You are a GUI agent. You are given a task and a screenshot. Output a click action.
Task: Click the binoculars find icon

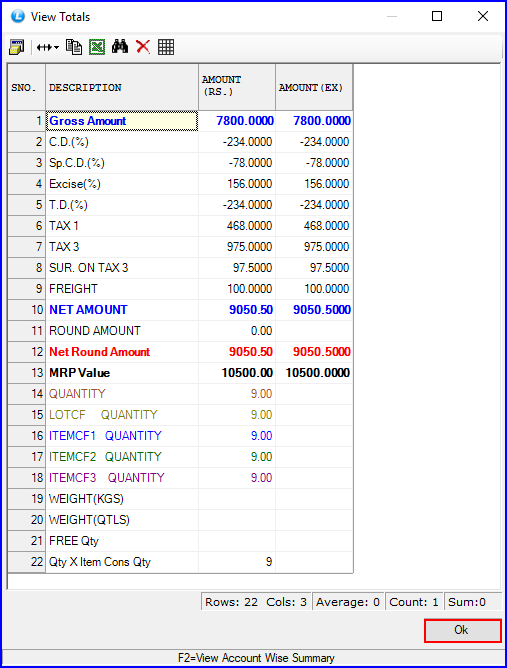pos(120,46)
